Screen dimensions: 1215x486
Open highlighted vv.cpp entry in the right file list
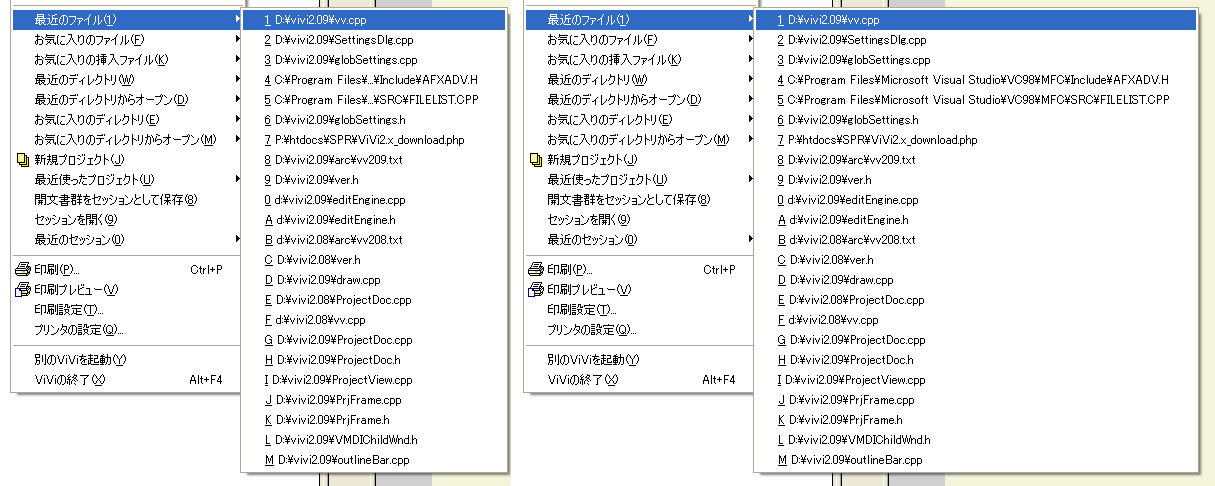click(977, 20)
